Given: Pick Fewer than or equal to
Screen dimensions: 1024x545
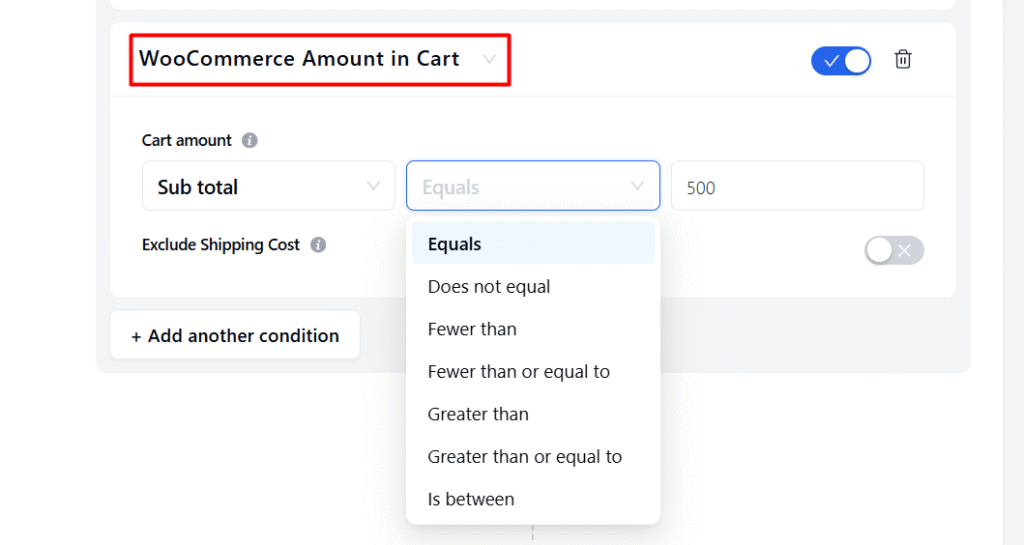Looking at the screenshot, I should [518, 372].
